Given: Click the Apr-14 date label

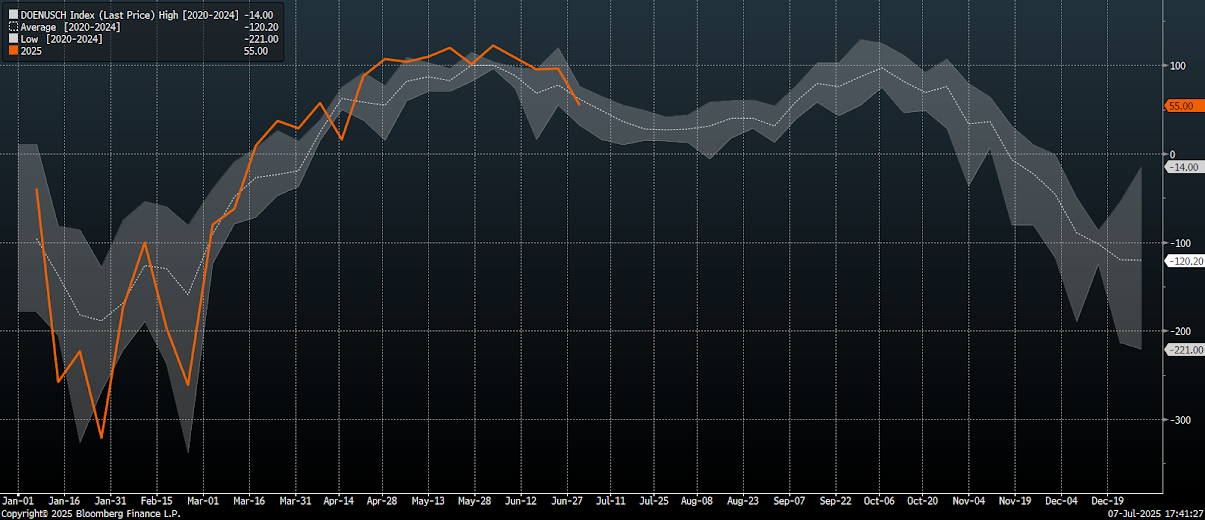Looking at the screenshot, I should (x=339, y=500).
